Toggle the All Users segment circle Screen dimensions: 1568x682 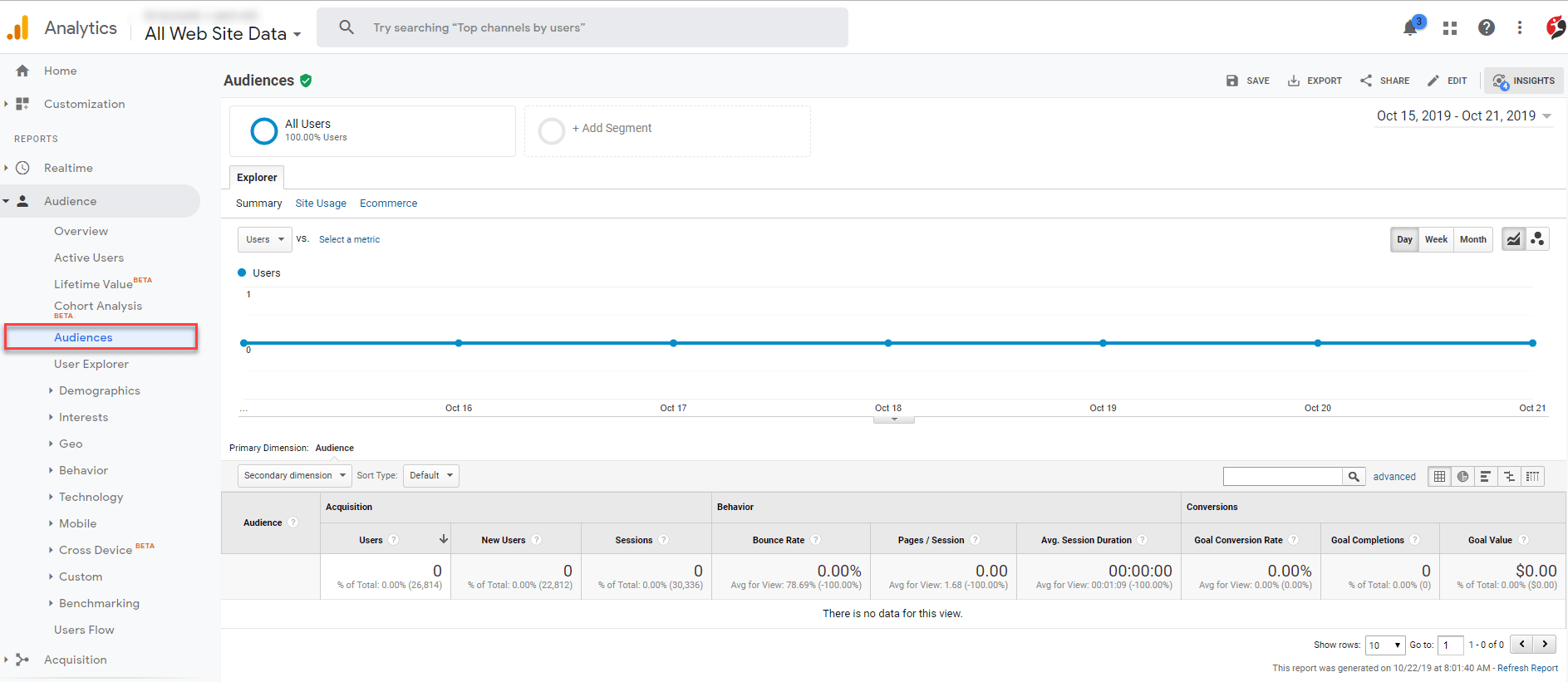pos(264,130)
